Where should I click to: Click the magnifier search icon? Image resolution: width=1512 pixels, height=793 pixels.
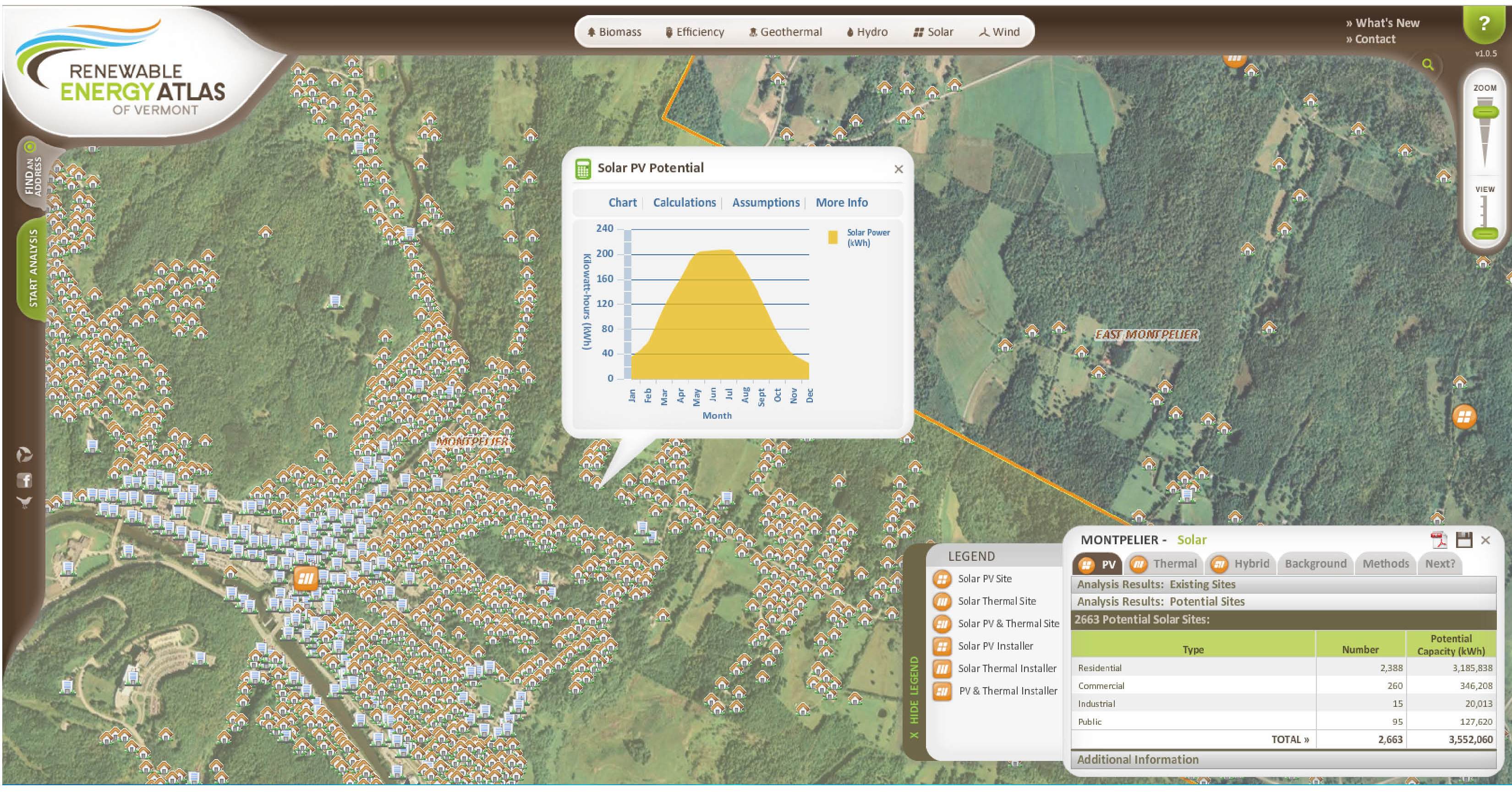tap(1428, 65)
